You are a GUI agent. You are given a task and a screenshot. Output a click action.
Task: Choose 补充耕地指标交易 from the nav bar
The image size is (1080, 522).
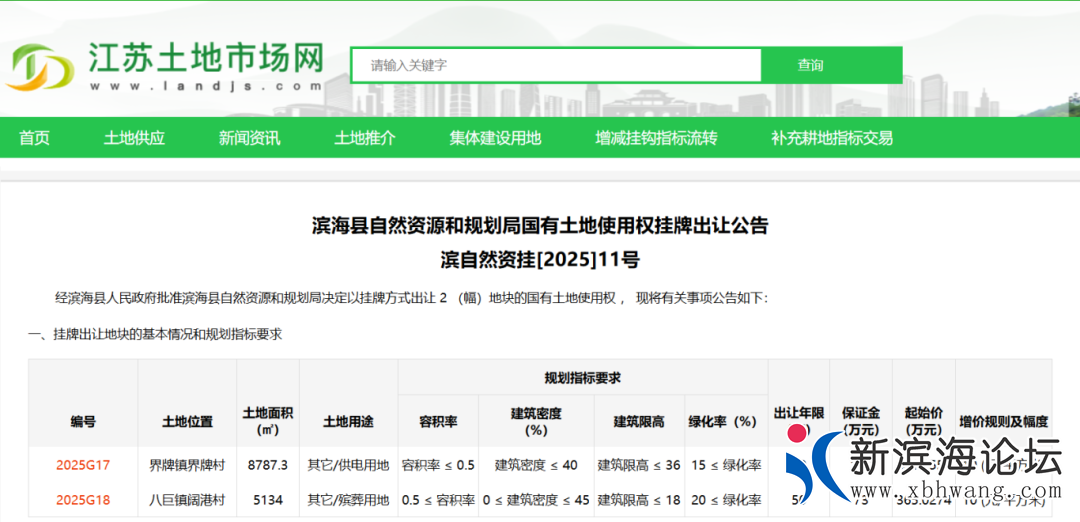coord(831,138)
